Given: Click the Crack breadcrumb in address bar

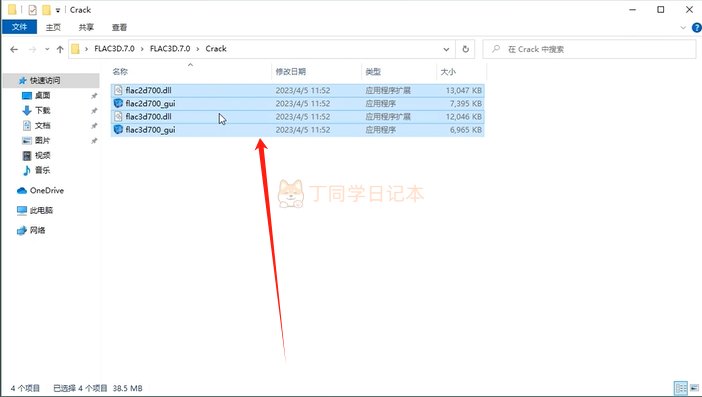Looking at the screenshot, I should (x=216, y=49).
